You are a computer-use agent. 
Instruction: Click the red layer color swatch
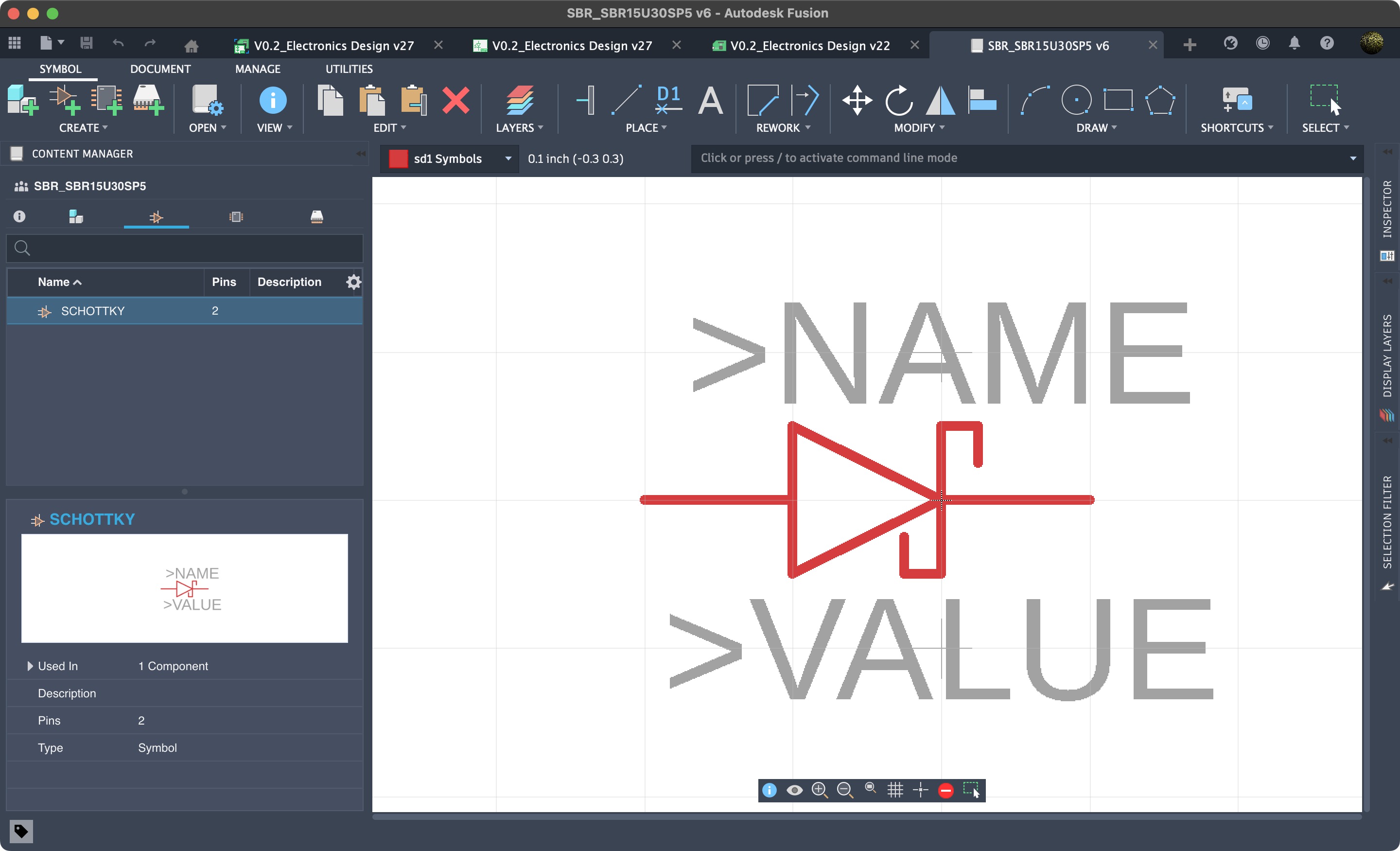398,159
